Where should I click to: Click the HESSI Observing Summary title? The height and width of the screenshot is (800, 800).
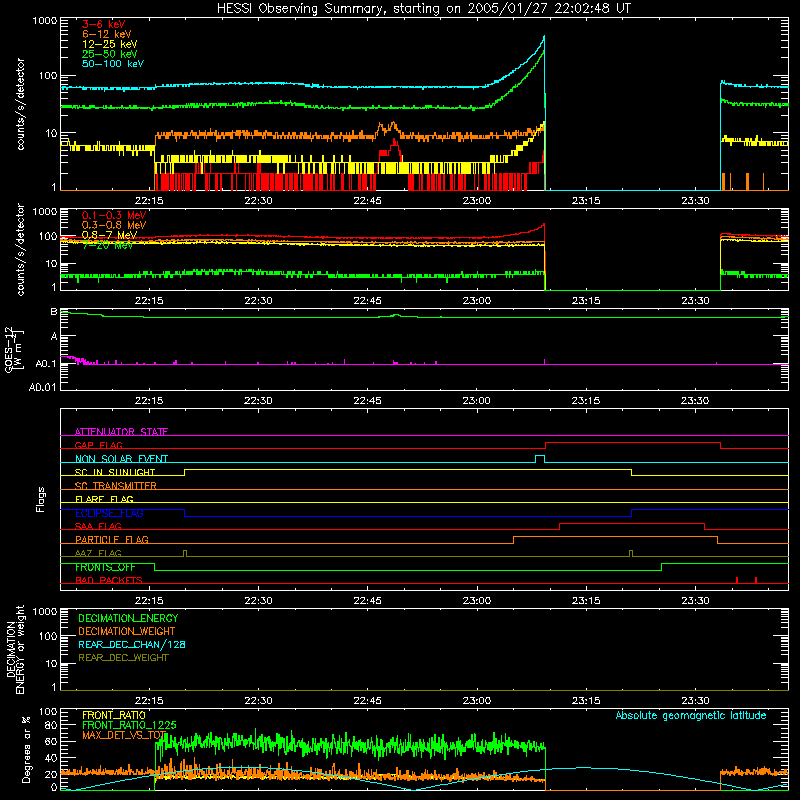click(x=423, y=8)
